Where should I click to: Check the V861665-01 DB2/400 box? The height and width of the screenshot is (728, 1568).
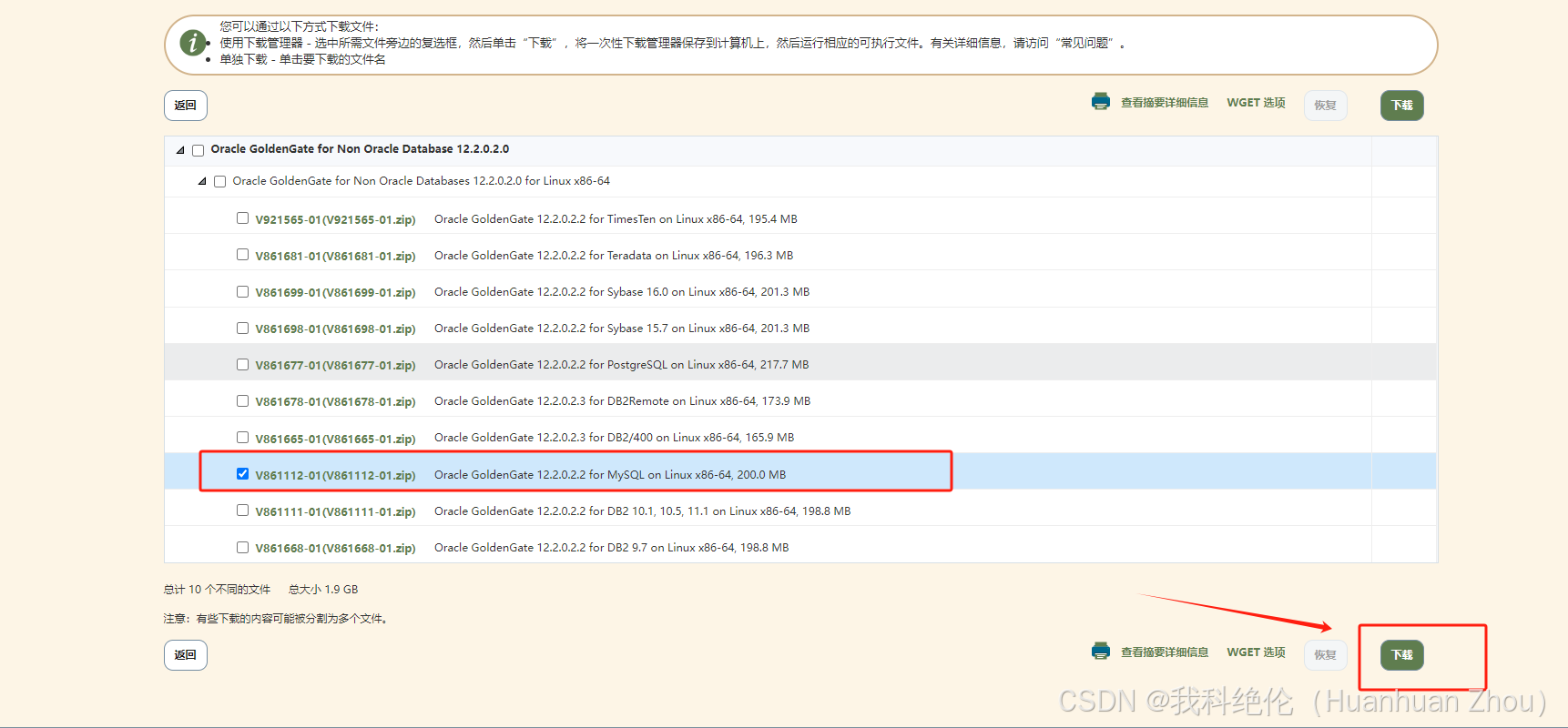(242, 438)
